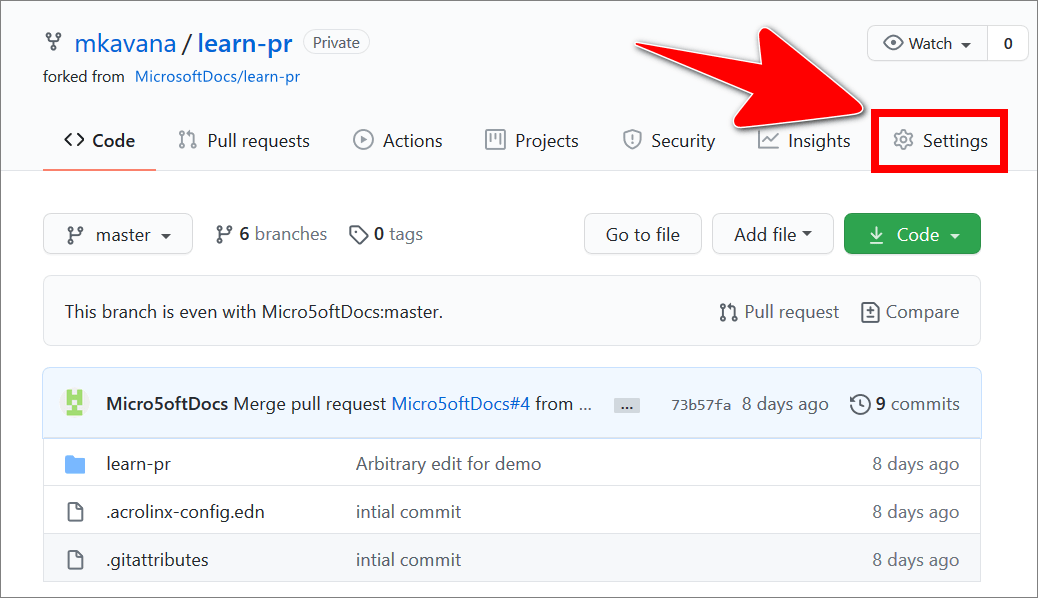
Task: Click the tag icon beside 0 tags
Action: pos(358,234)
